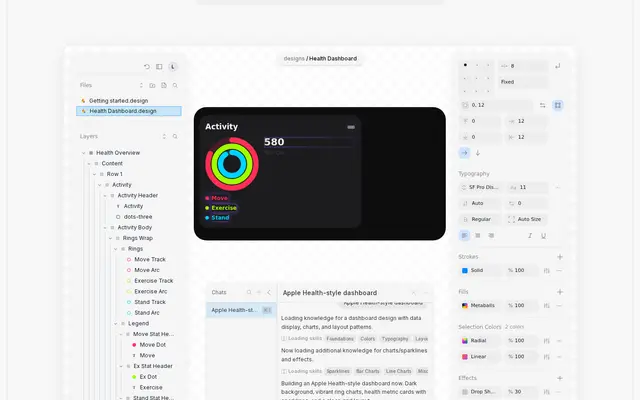The width and height of the screenshot is (640, 400).
Task: Collapse the Content layer chevron
Action: [89, 163]
